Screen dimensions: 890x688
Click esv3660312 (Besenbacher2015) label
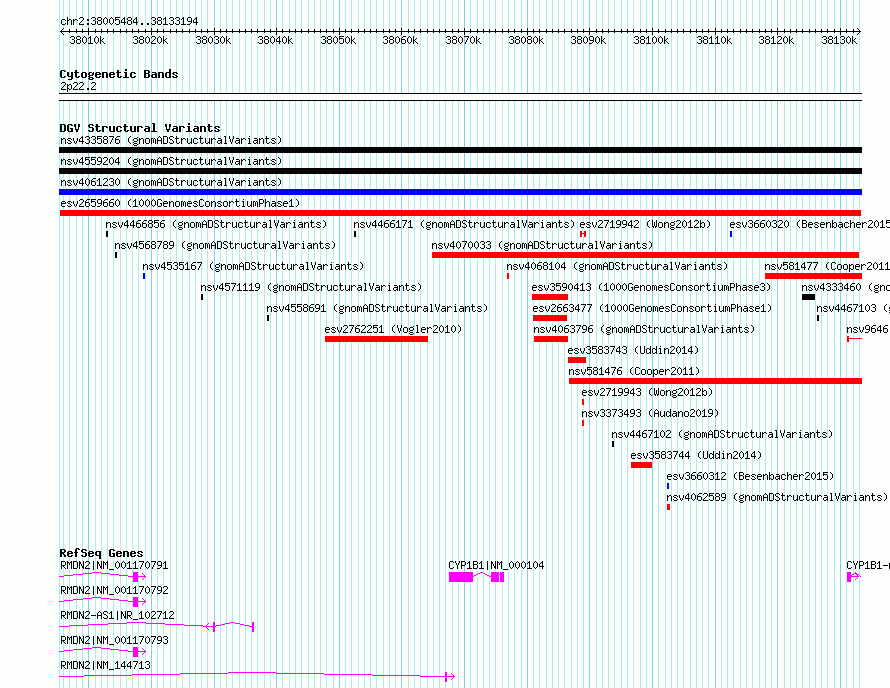point(751,476)
